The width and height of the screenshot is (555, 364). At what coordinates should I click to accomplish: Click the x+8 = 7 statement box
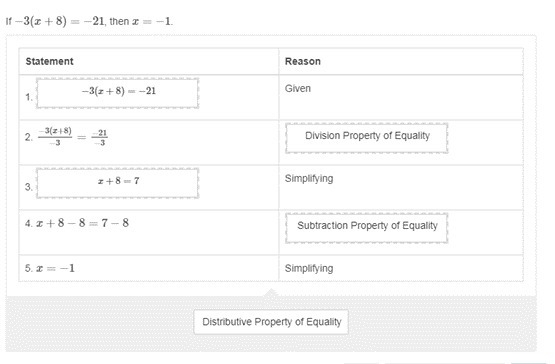point(118,183)
